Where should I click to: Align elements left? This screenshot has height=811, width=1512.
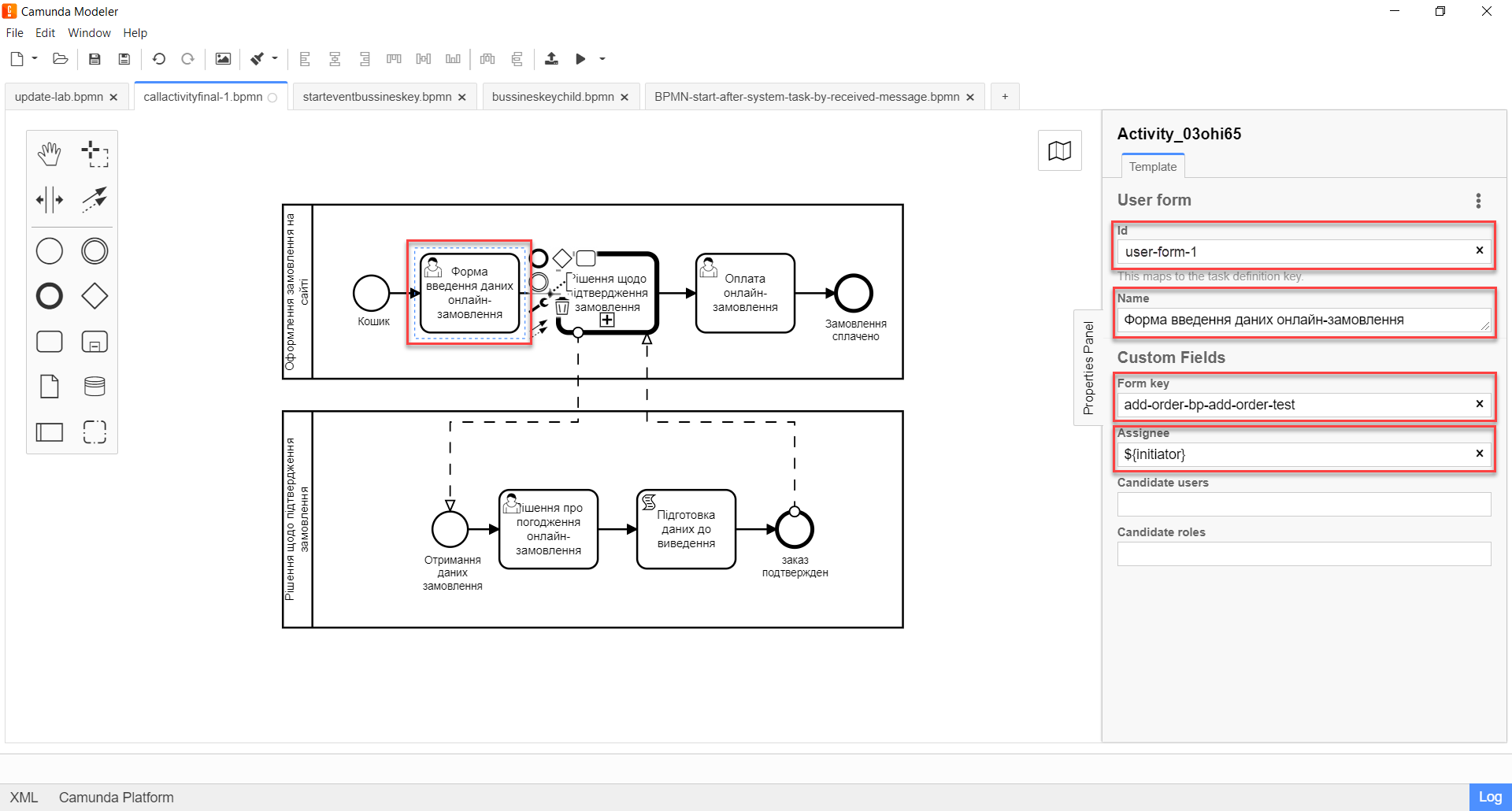[x=306, y=59]
